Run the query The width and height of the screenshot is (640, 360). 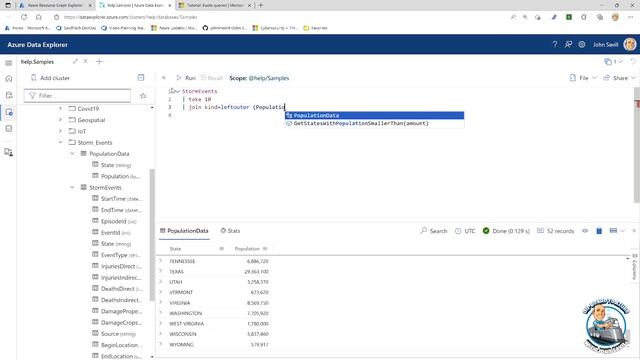coord(186,78)
